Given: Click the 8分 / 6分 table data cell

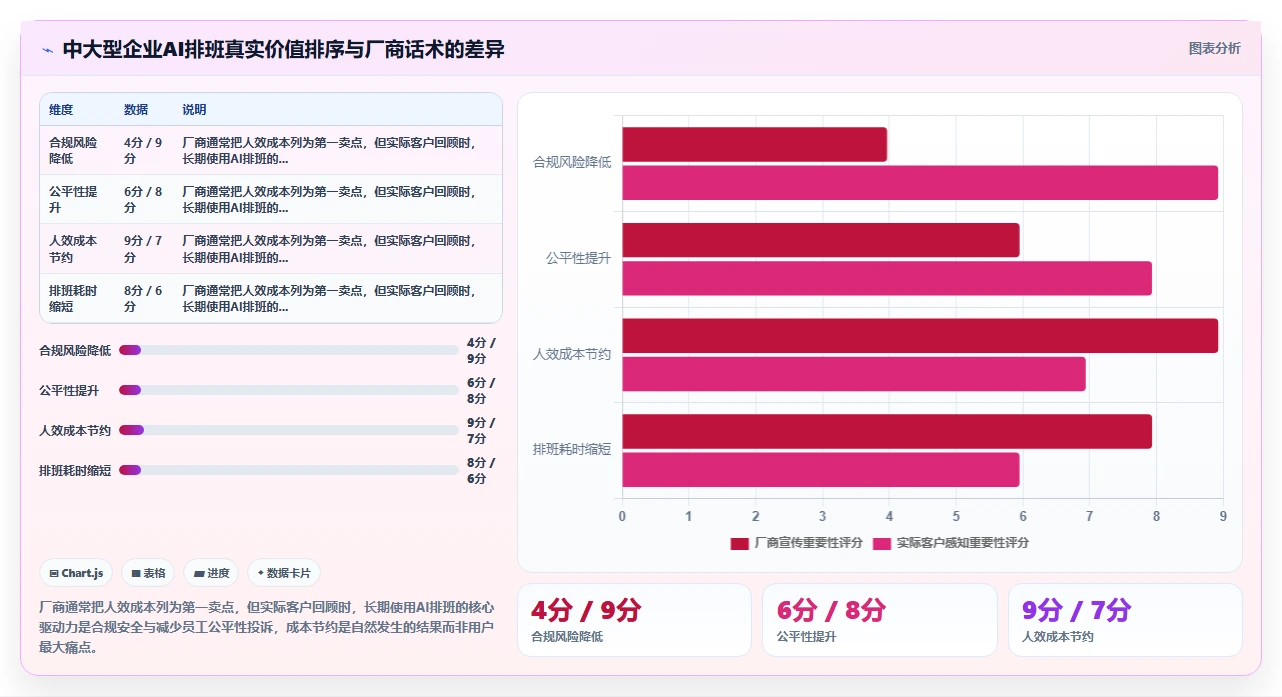Looking at the screenshot, I should [143, 298].
